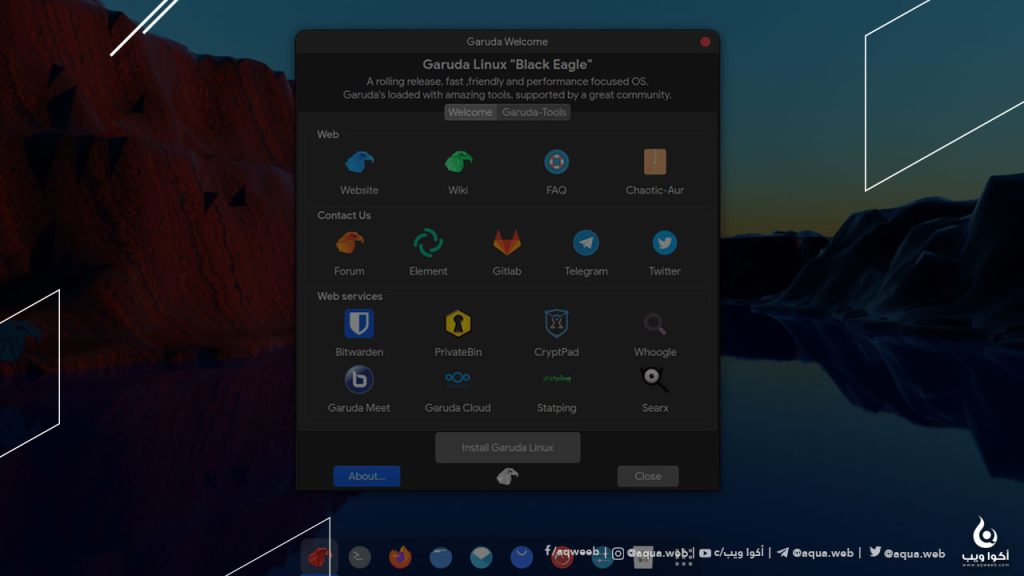Click the Close button
Screen dimensions: 1024x576
648,476
